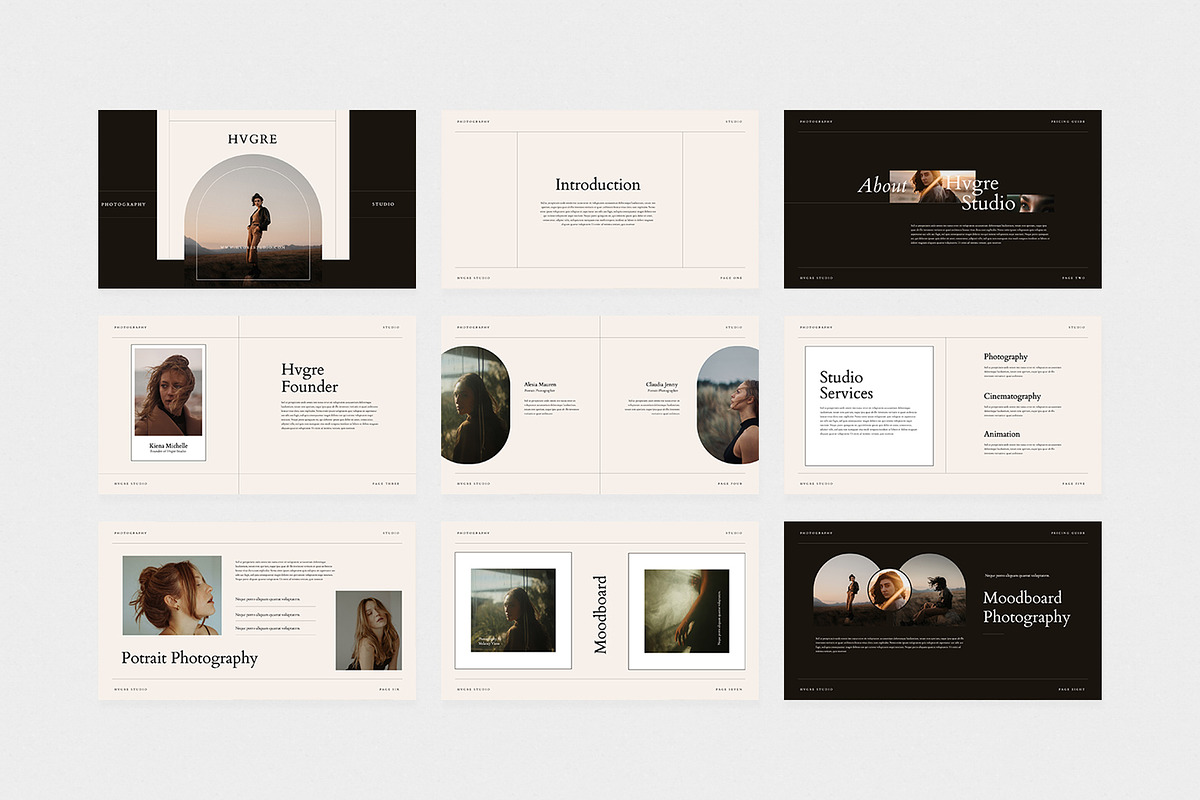Image resolution: width=1200 pixels, height=800 pixels.
Task: Select the Hvgre Founder slide
Action: 257,405
